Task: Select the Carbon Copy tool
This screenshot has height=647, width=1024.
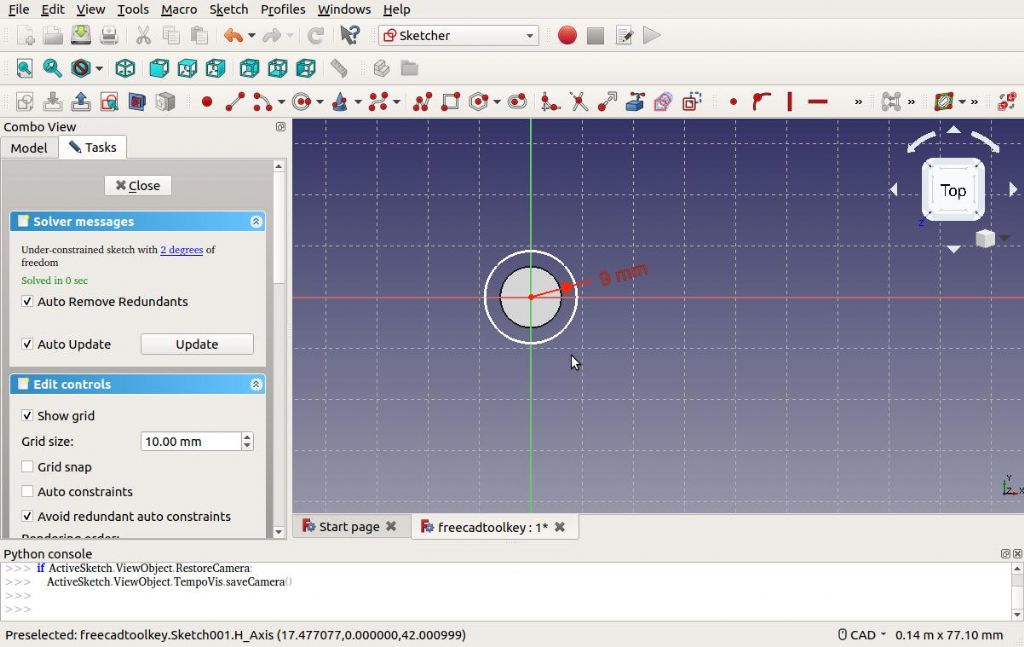Action: pos(663,102)
